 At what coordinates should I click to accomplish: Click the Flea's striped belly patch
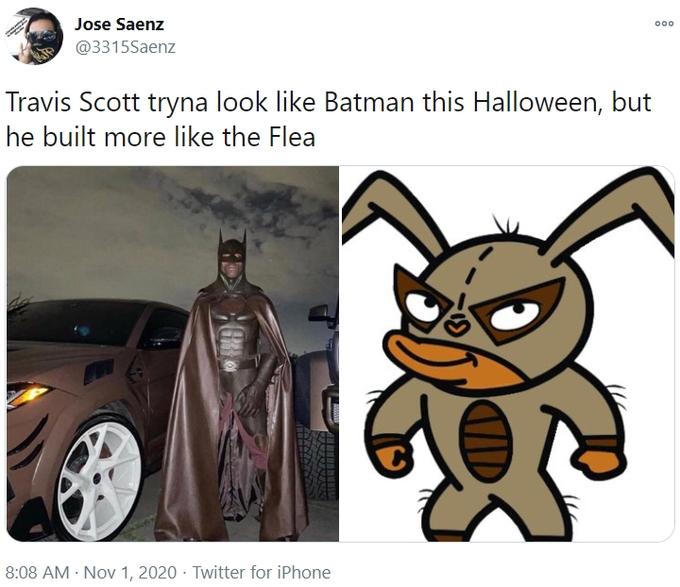pyautogui.click(x=485, y=440)
